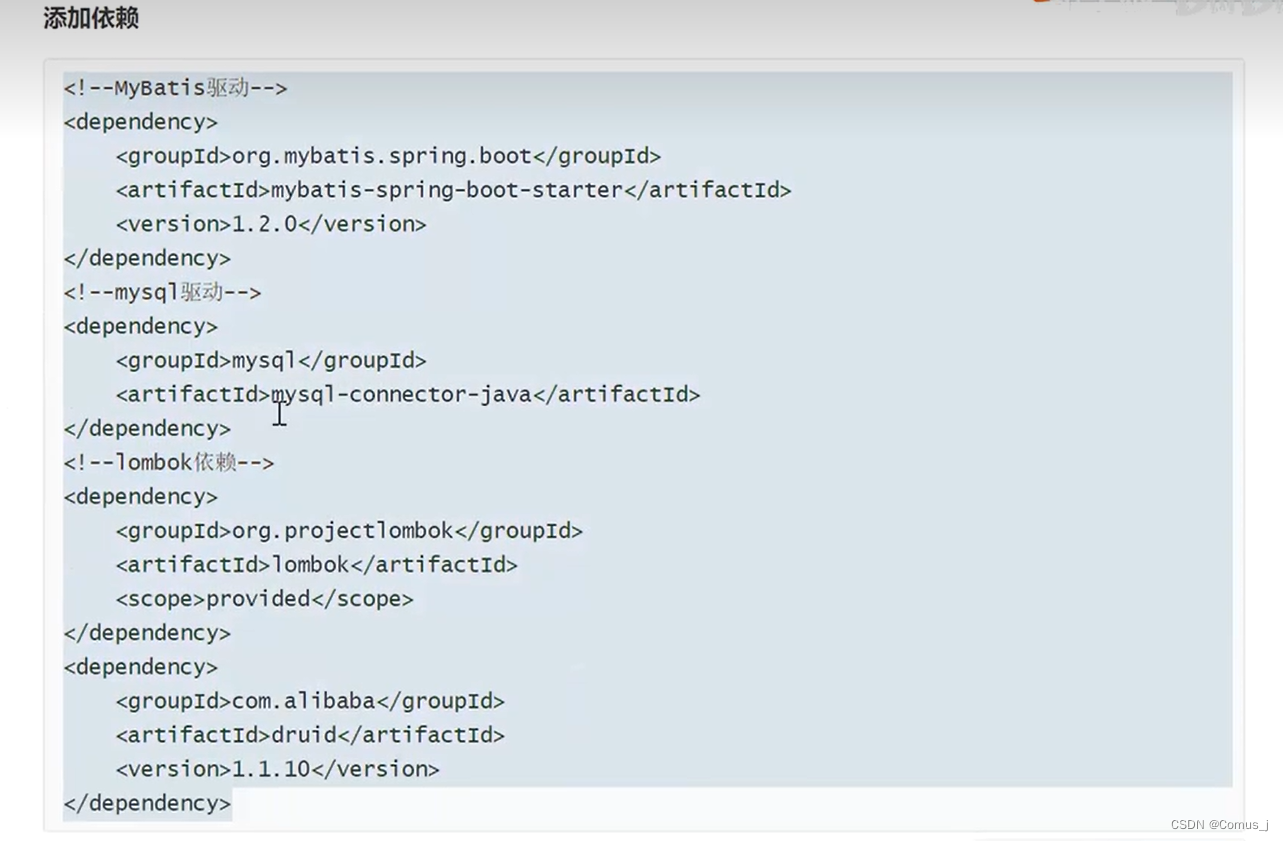This screenshot has height=841, width=1283.
Task: Click artifactId line mybatis-spring-boot-starter
Action: (453, 190)
